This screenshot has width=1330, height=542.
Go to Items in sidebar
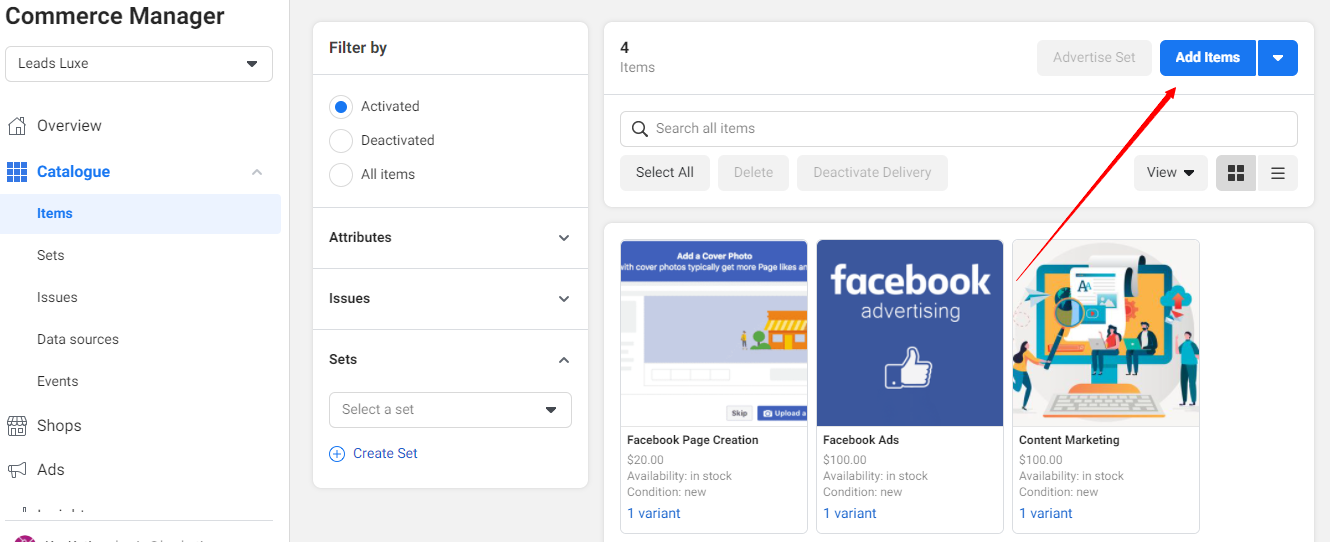[140, 214]
